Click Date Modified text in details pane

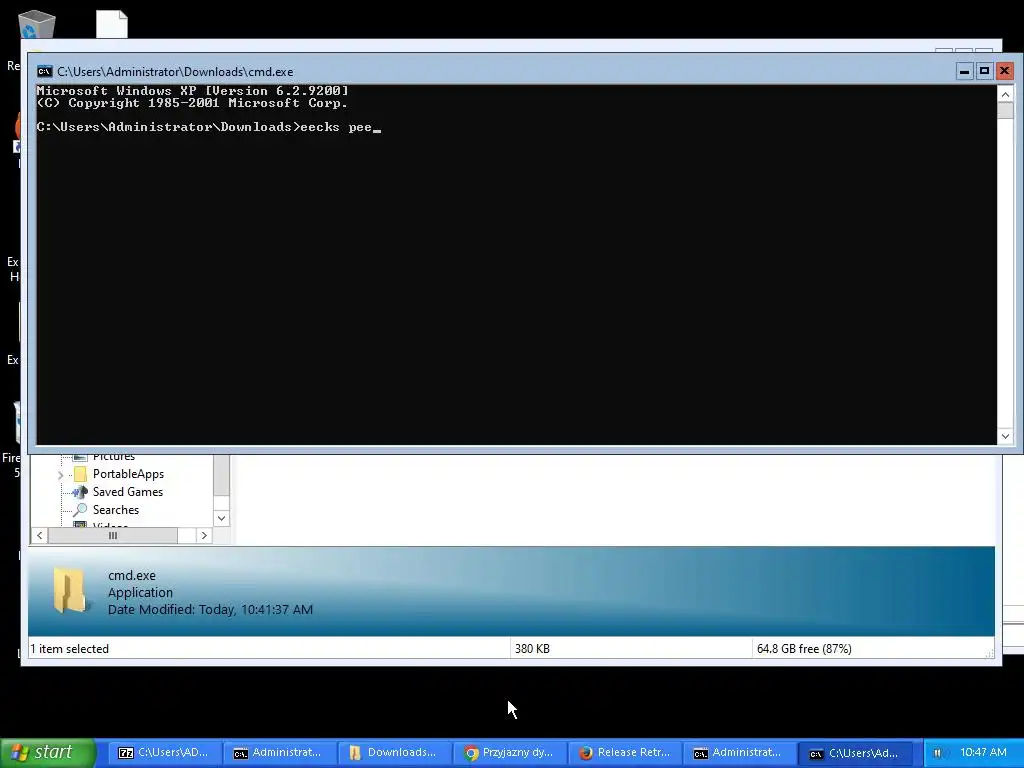coord(210,609)
